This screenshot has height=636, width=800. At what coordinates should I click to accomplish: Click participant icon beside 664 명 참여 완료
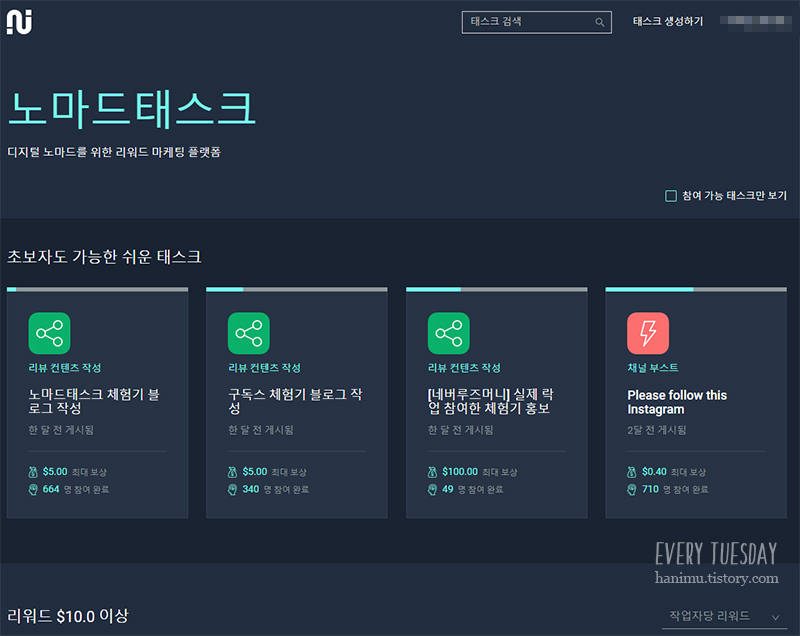[33, 490]
